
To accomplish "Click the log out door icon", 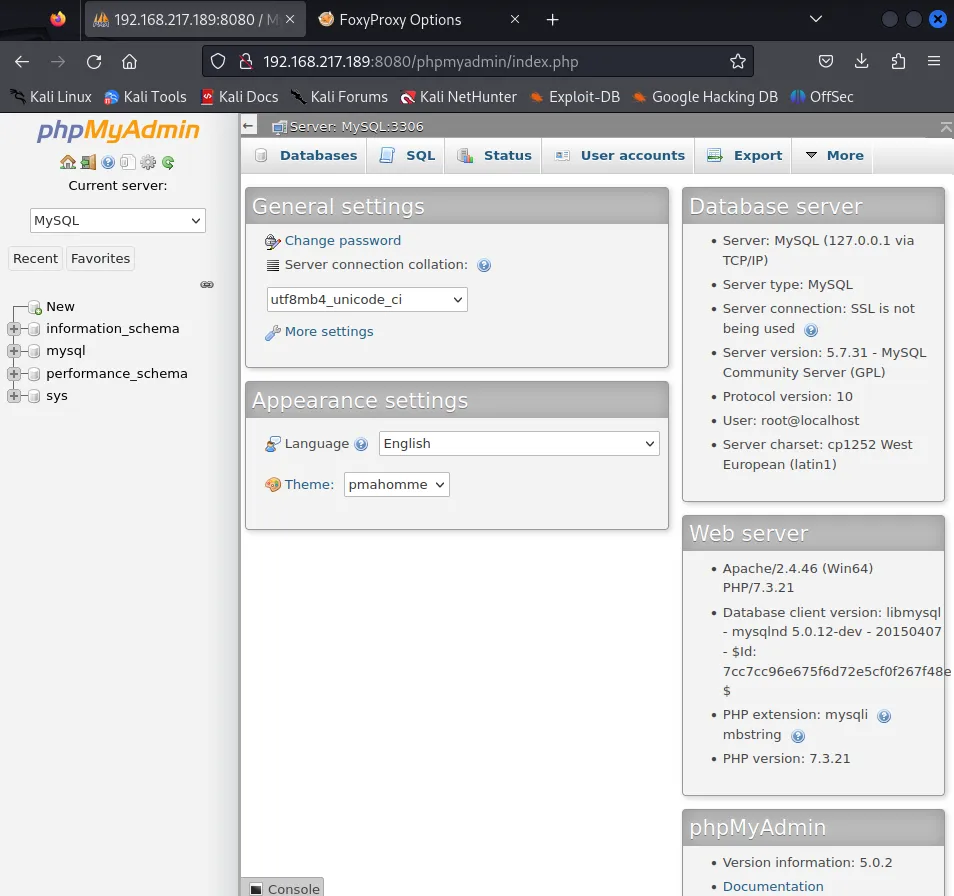I will click(x=88, y=162).
